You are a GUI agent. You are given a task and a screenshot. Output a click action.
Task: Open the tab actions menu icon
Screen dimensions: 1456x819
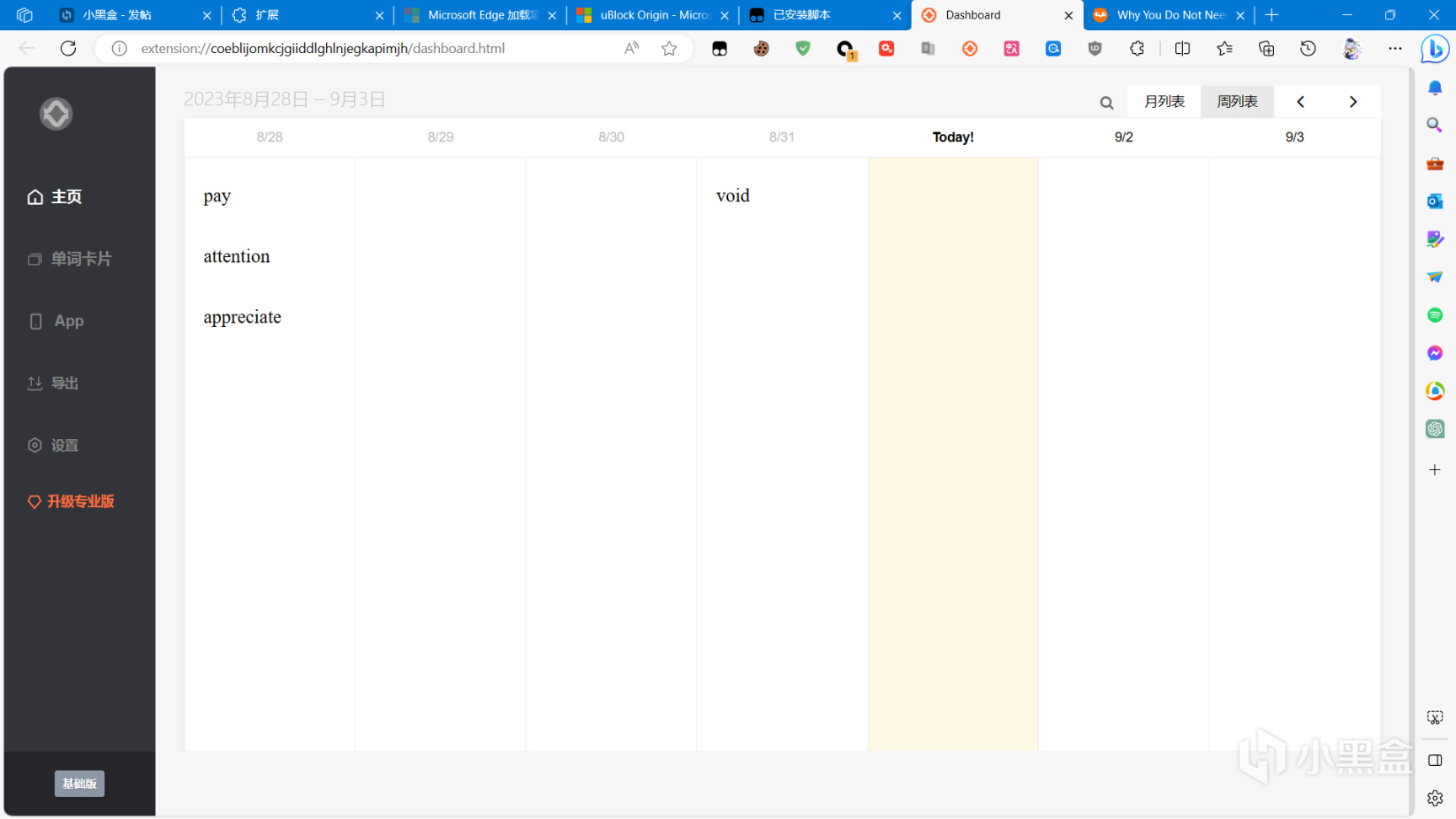pyautogui.click(x=24, y=15)
